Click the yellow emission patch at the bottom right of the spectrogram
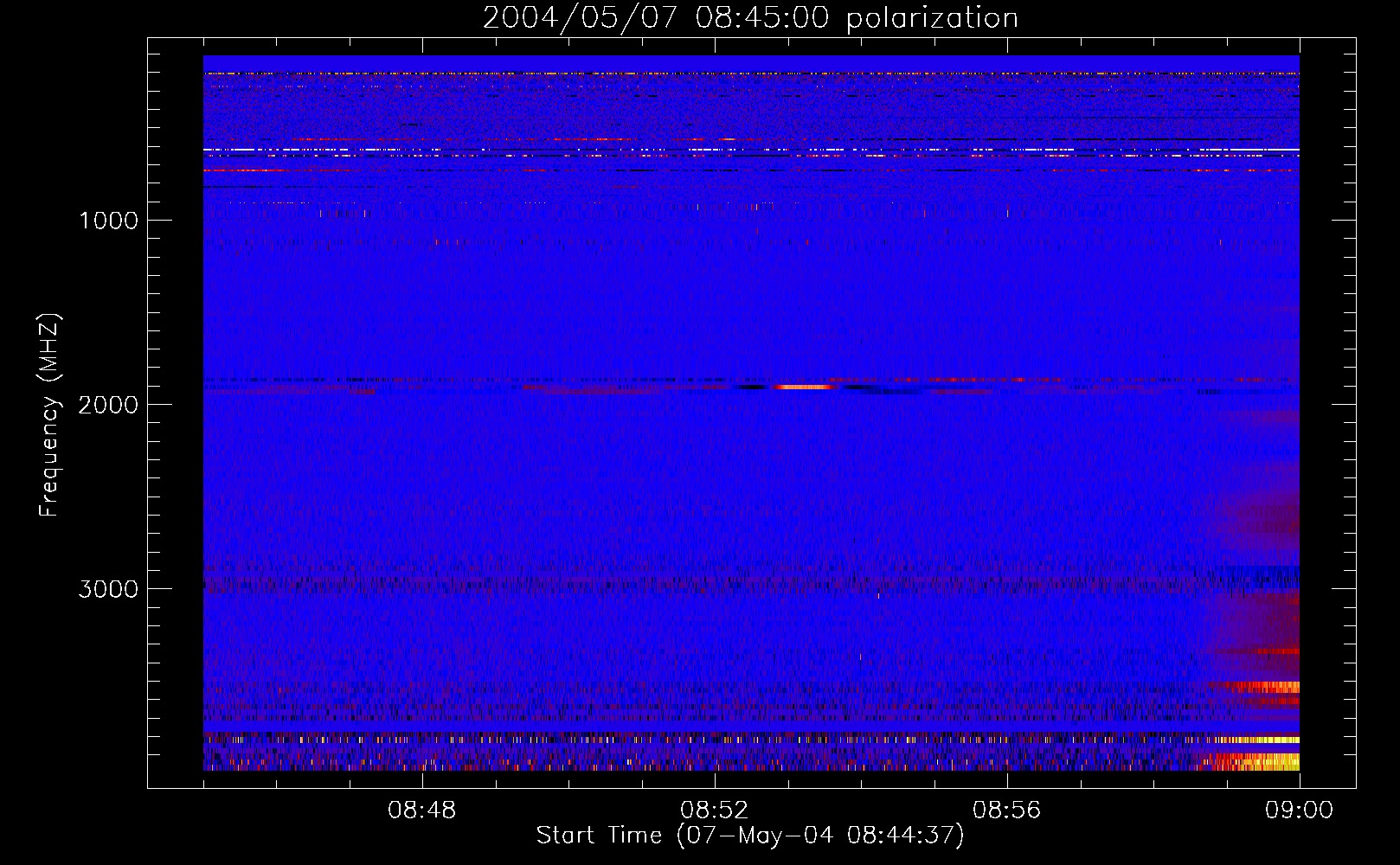 pyautogui.click(x=1256, y=761)
